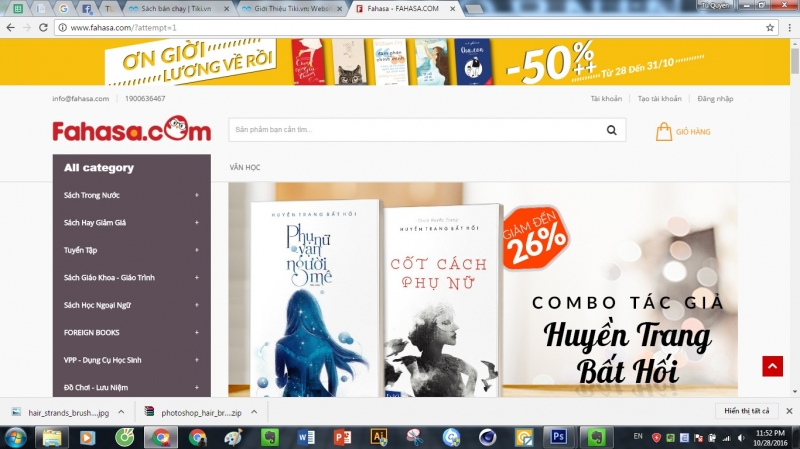The image size is (800, 449).
Task: Open the Tài khoản link
Action: [x=606, y=98]
